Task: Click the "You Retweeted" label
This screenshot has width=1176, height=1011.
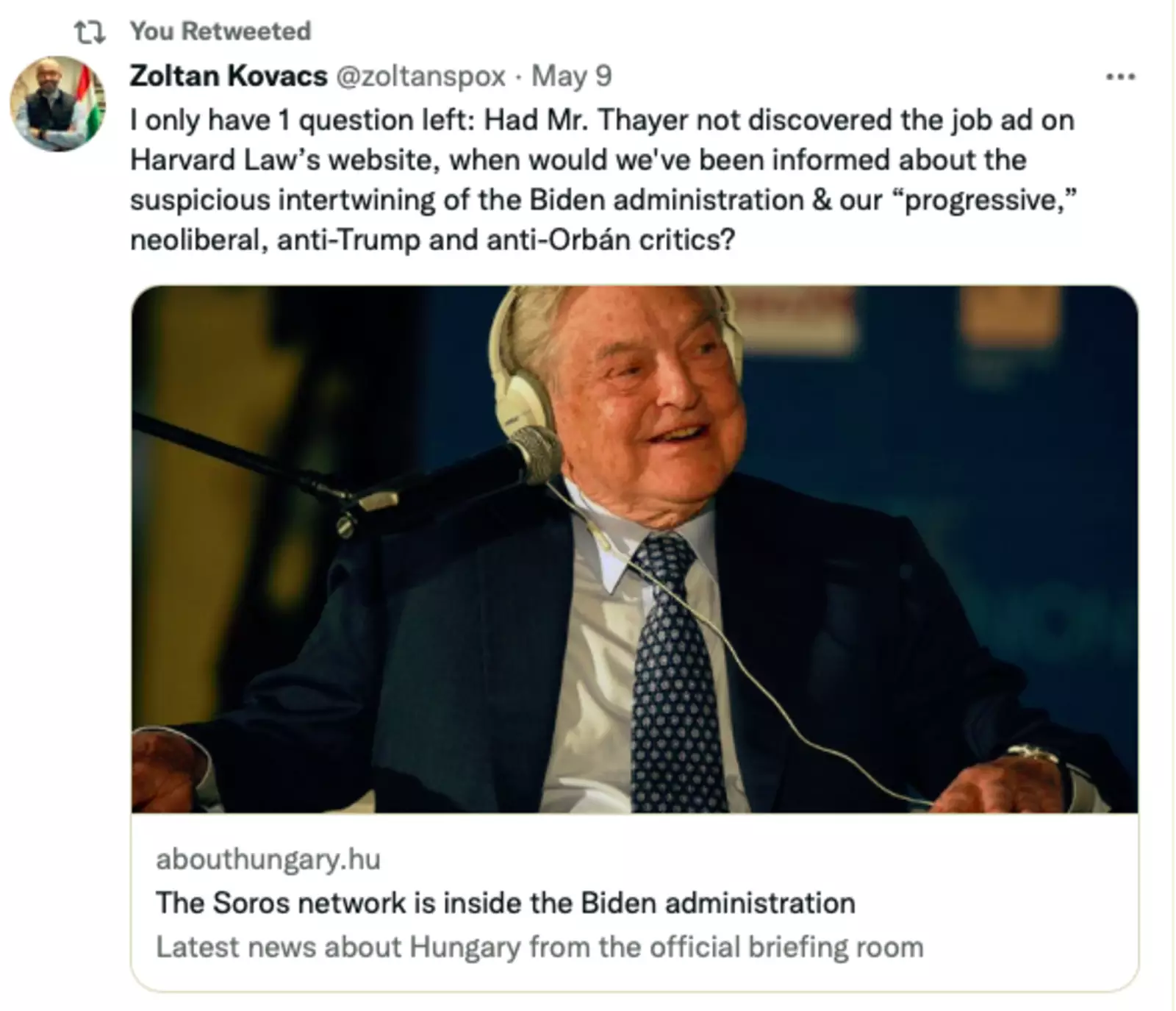Action: (220, 32)
